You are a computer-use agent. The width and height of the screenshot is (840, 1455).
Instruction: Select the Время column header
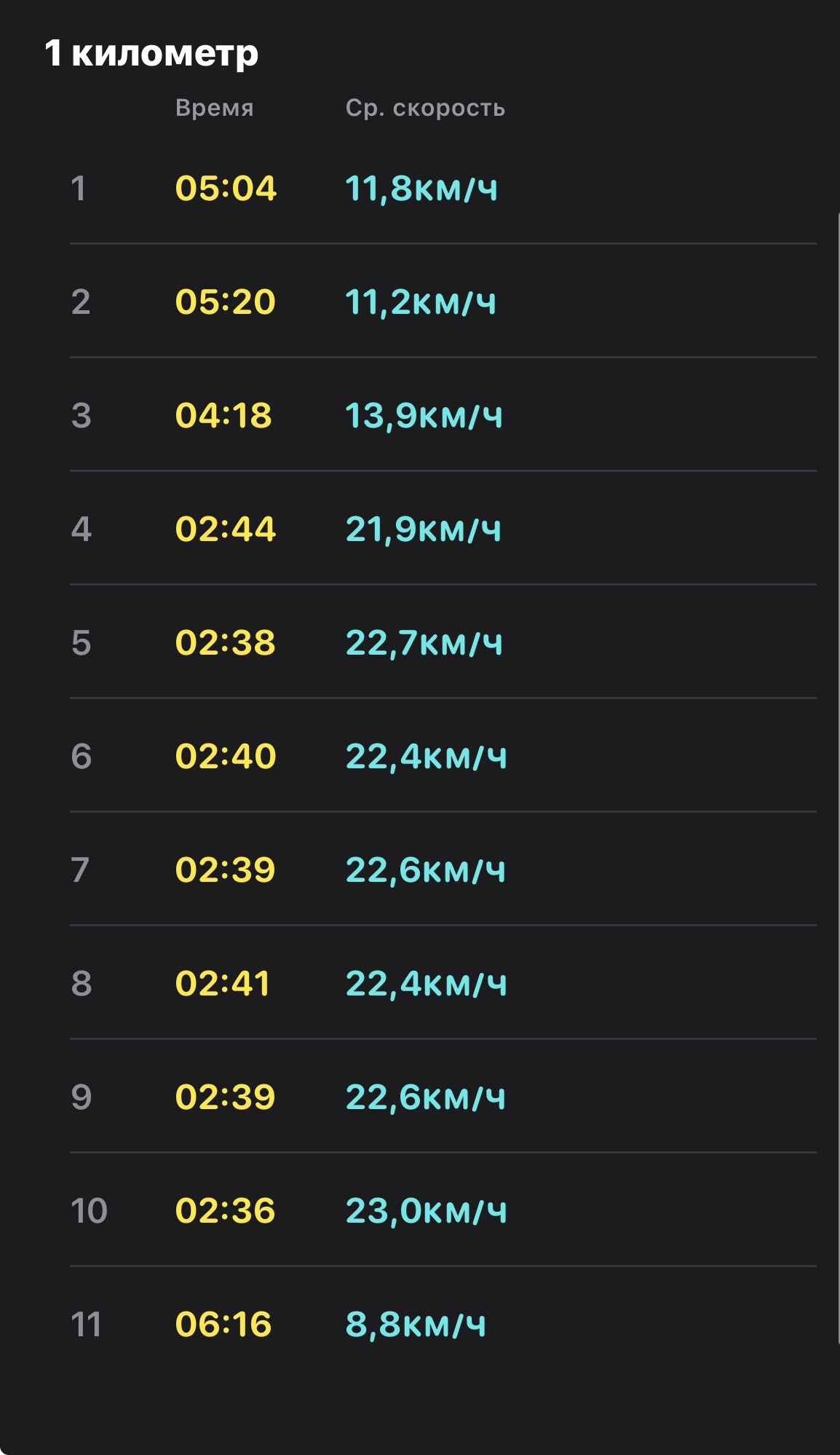tap(215, 108)
